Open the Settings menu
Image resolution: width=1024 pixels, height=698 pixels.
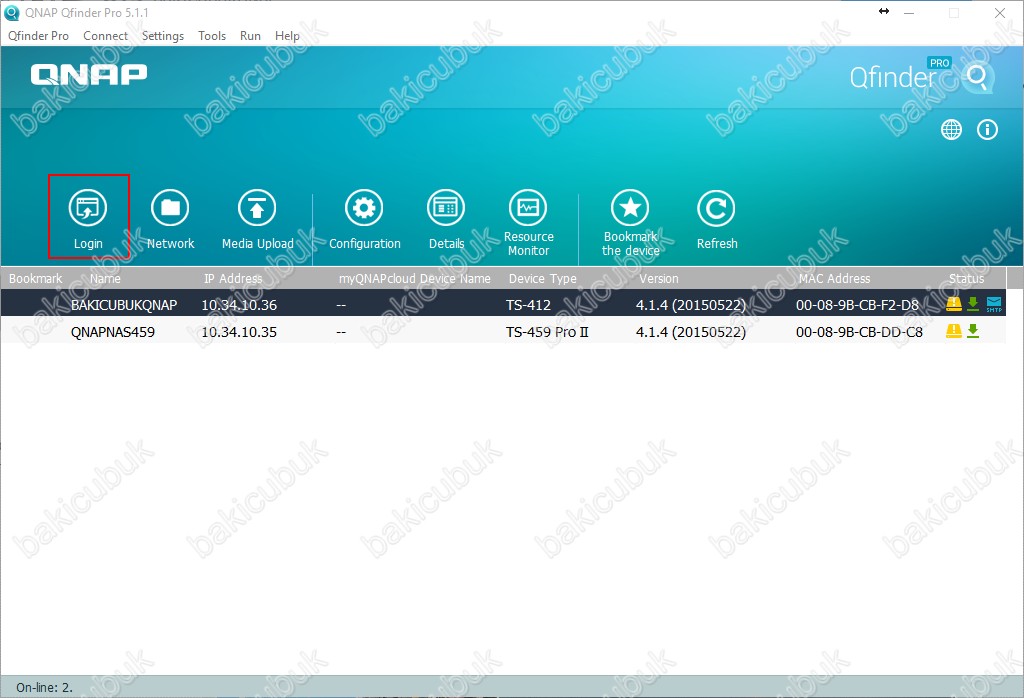(163, 36)
